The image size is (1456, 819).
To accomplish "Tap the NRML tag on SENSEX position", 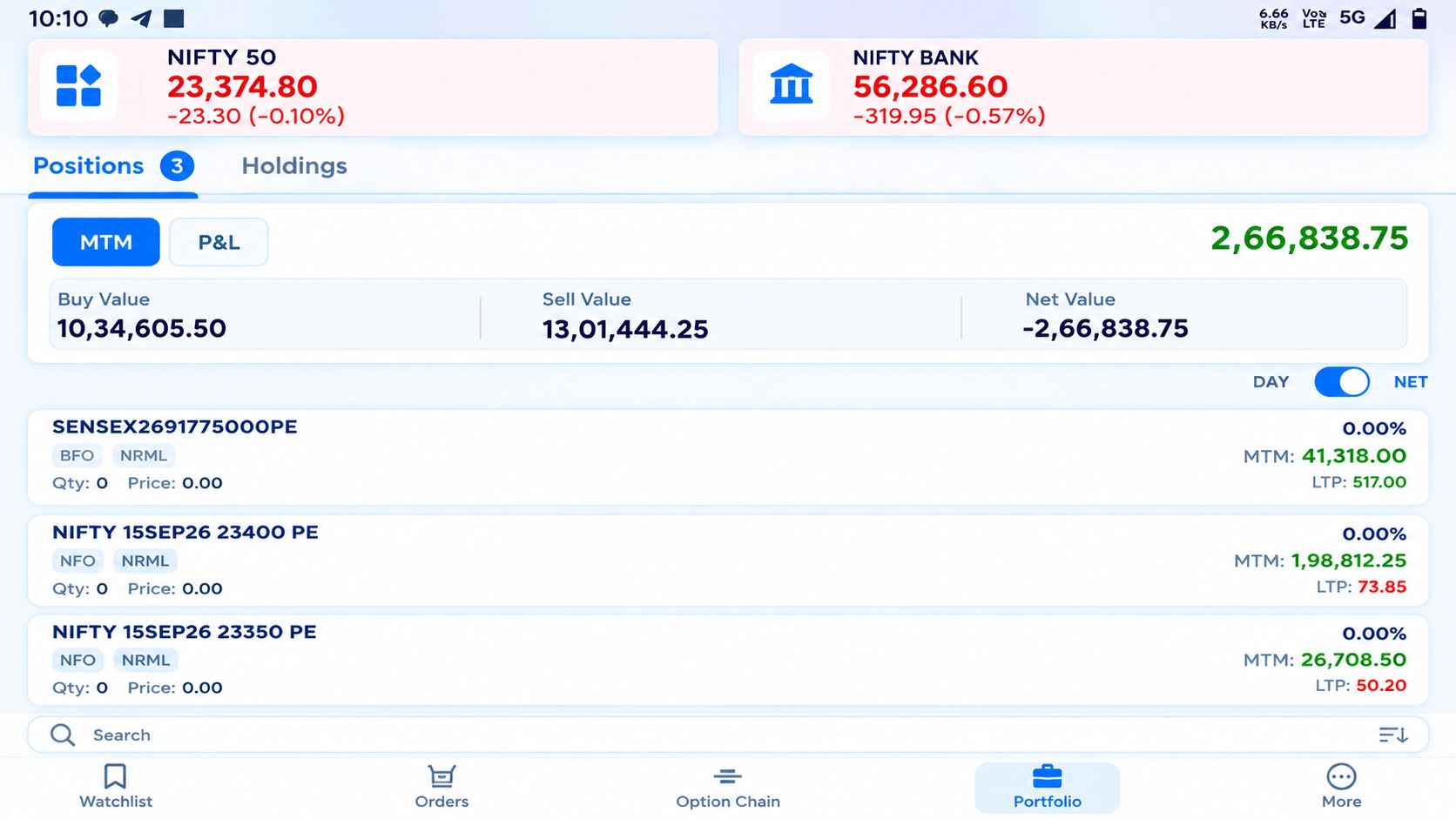I will (144, 456).
